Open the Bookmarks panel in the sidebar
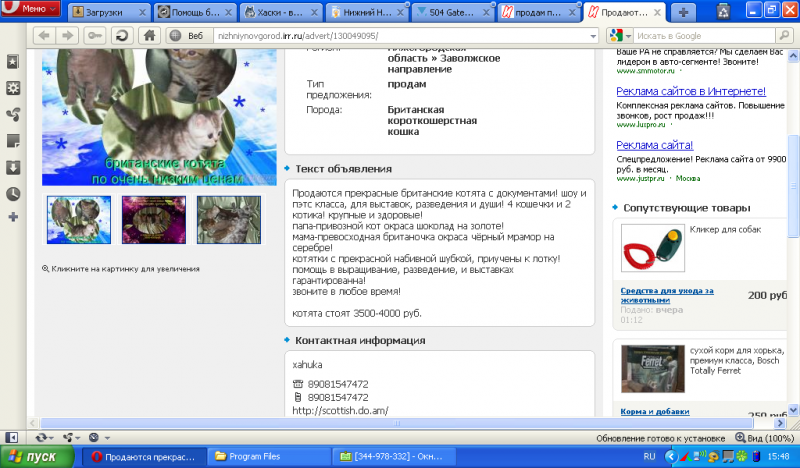 tap(12, 62)
